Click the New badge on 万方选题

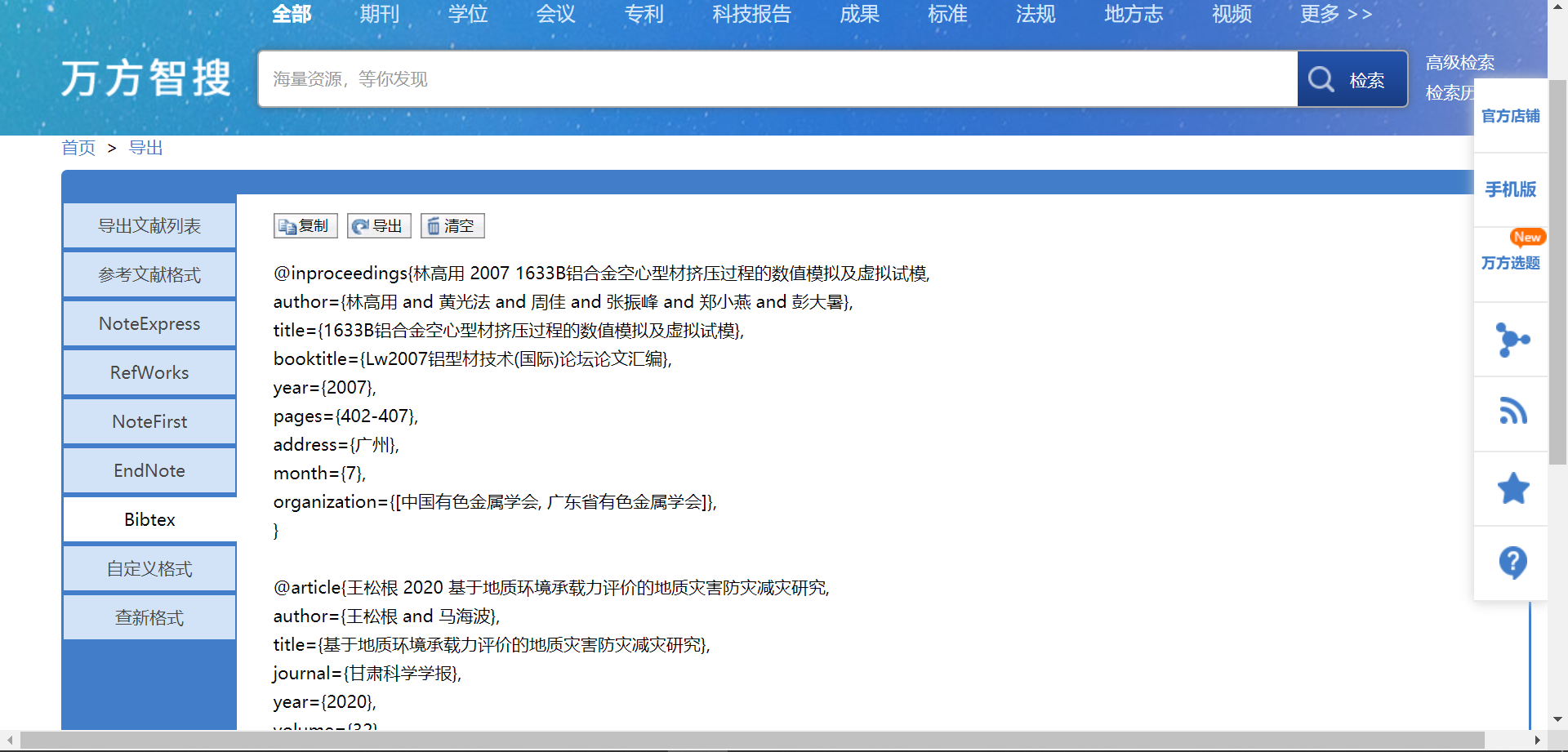point(1527,237)
